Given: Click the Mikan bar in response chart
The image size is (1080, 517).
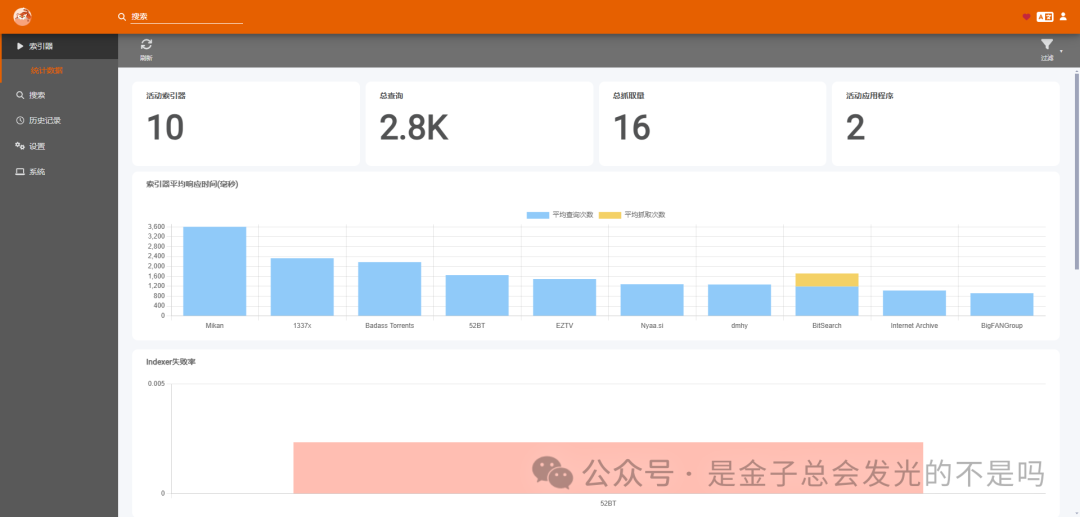Looking at the screenshot, I should coord(214,270).
